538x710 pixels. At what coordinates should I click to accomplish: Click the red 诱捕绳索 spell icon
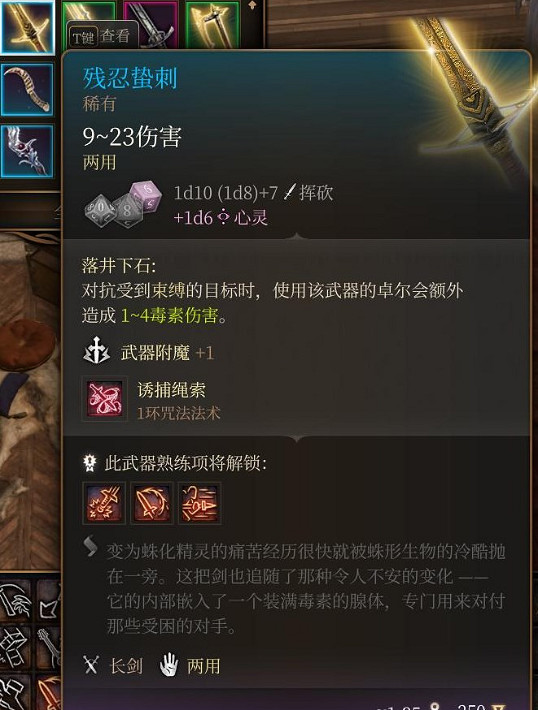[x=105, y=399]
